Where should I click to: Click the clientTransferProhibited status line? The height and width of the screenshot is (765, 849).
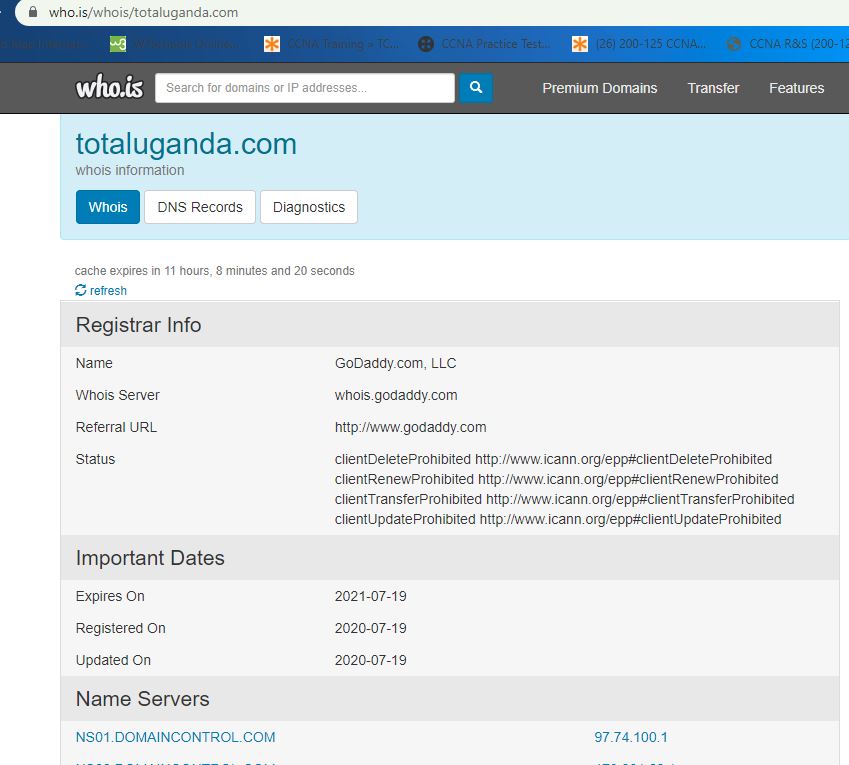pos(565,499)
